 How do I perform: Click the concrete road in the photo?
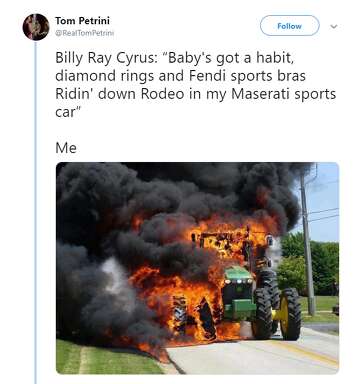pos(253,355)
